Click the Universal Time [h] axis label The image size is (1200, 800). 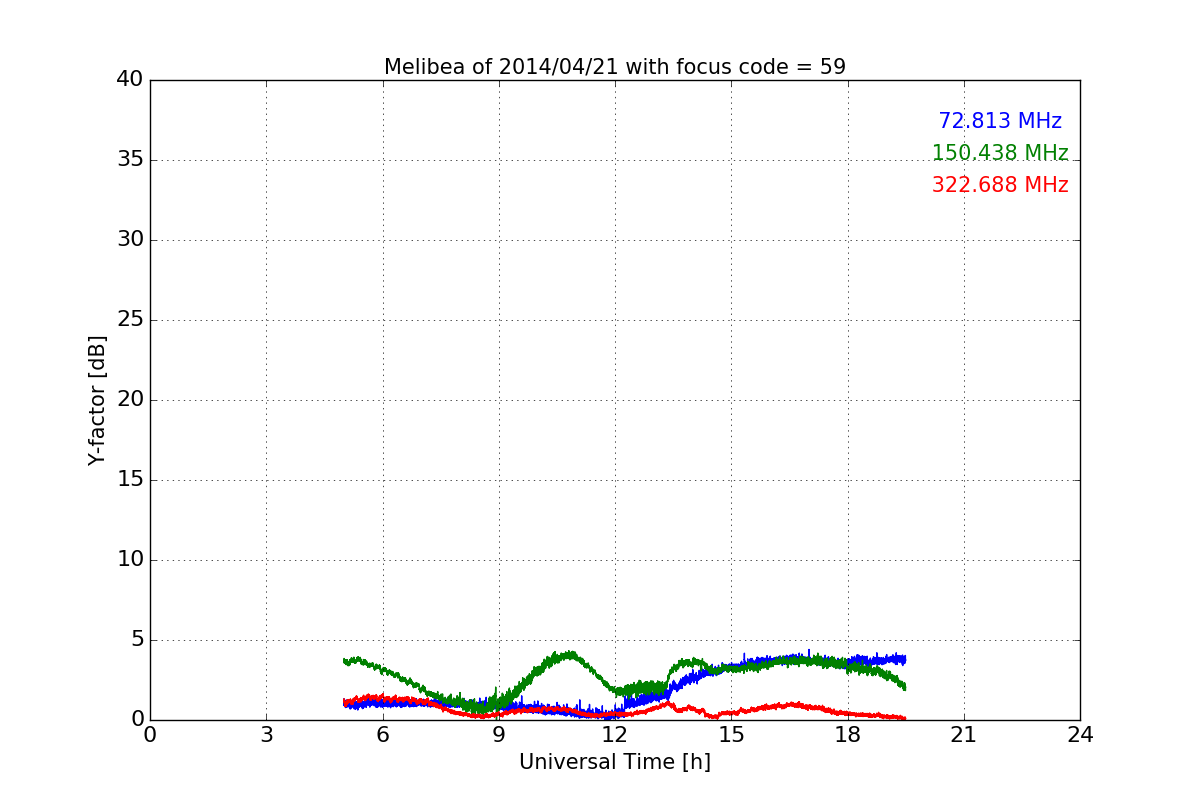tap(615, 762)
